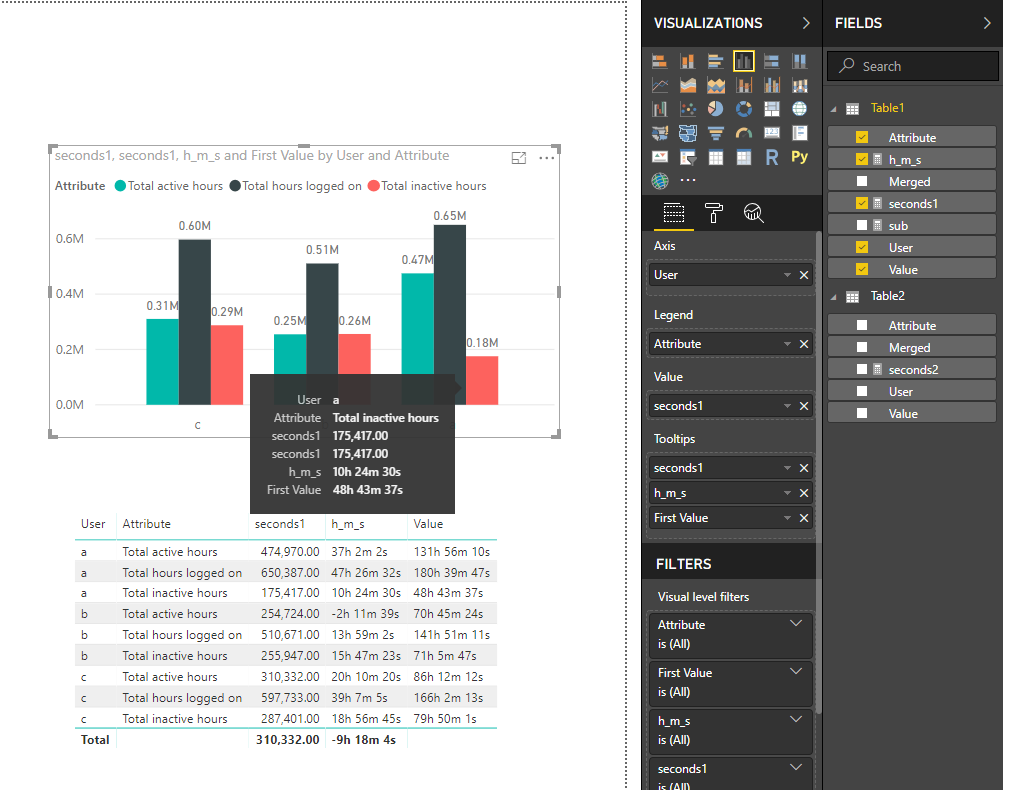Choose the ArcGIS globe map visualization
Screen dimensions: 1018x790
point(660,180)
